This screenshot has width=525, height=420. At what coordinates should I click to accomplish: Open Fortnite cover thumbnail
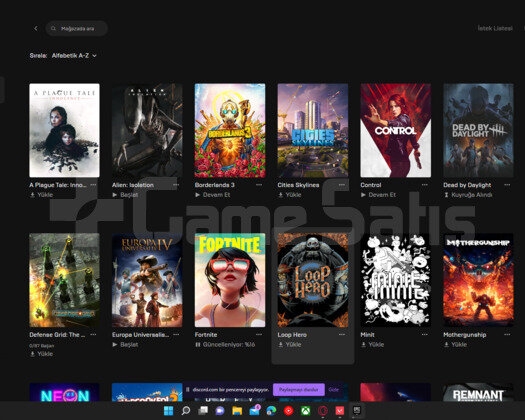(x=230, y=280)
